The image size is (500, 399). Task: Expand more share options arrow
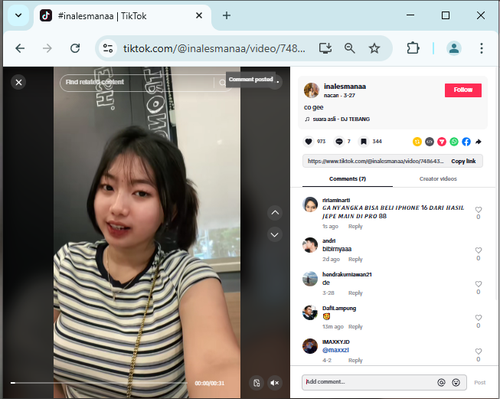pyautogui.click(x=478, y=142)
